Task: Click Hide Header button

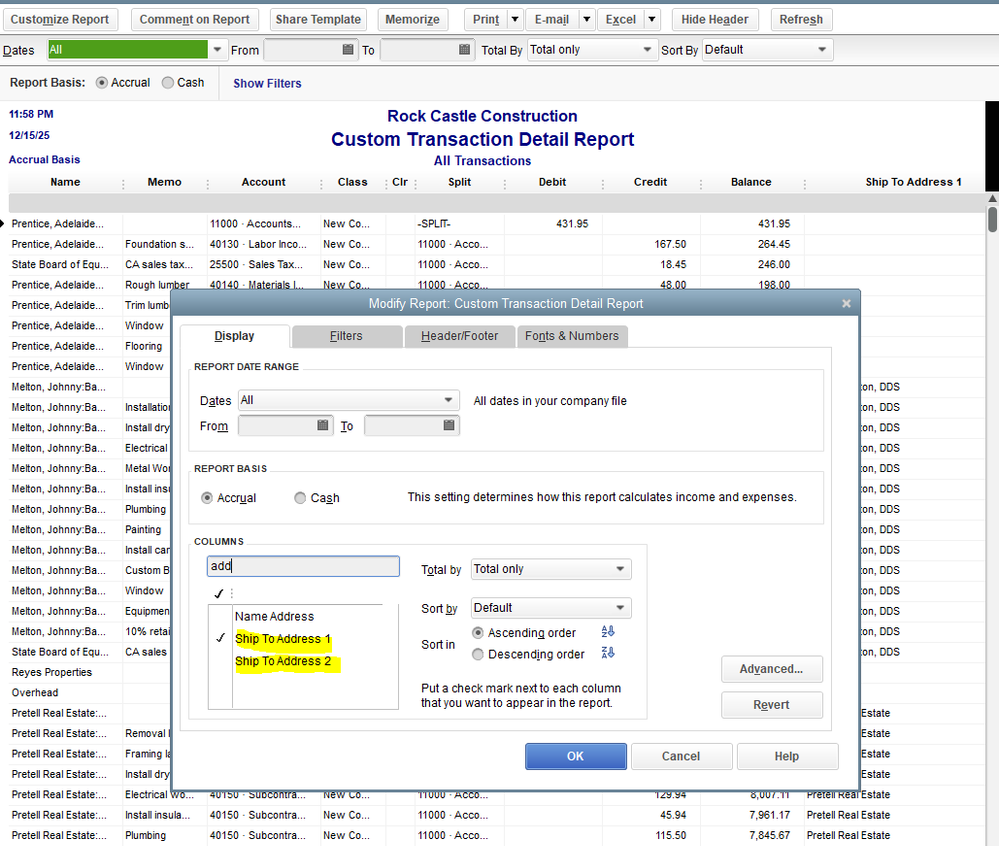Action: tap(715, 20)
